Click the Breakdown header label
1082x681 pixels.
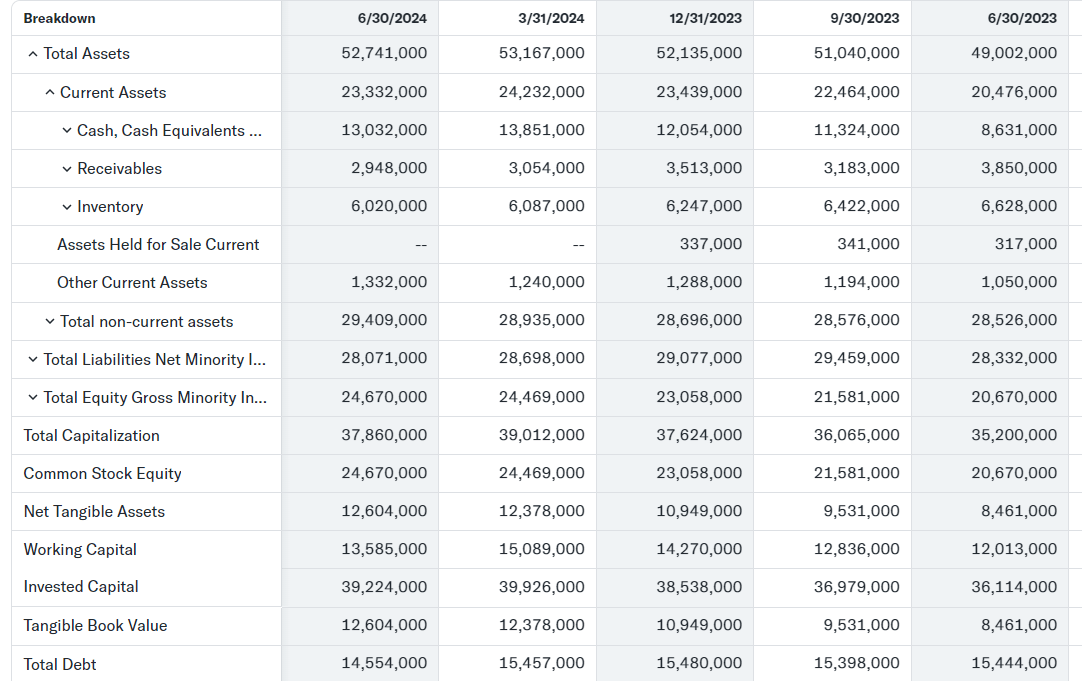(x=60, y=18)
